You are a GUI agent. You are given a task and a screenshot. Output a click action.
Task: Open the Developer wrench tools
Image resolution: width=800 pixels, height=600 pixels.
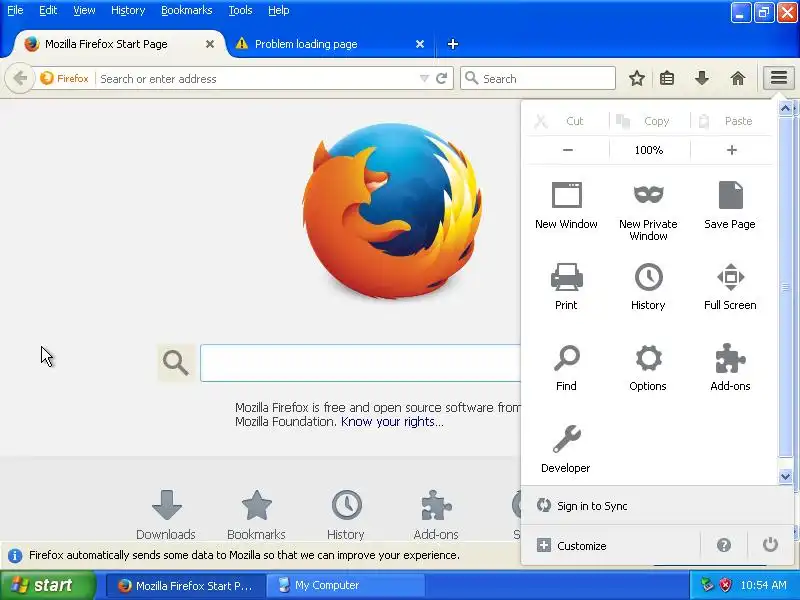[x=566, y=449]
